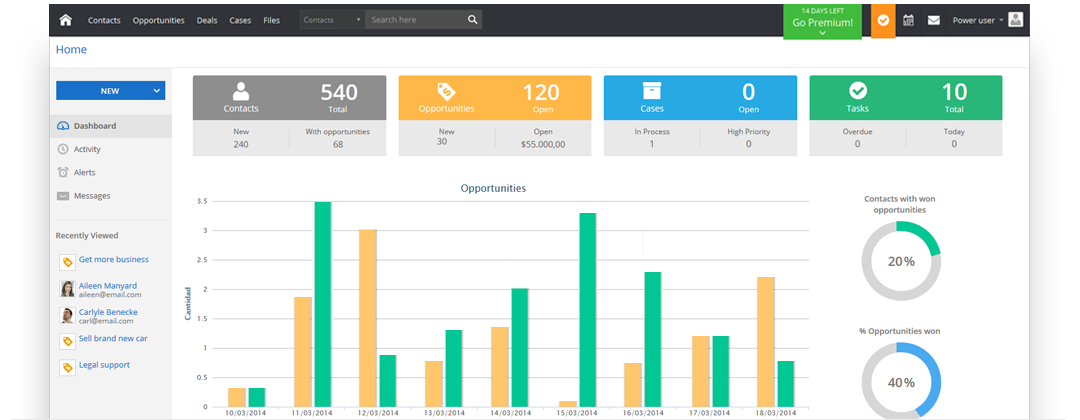Open the mail envelope icon in top bar

[933, 20]
